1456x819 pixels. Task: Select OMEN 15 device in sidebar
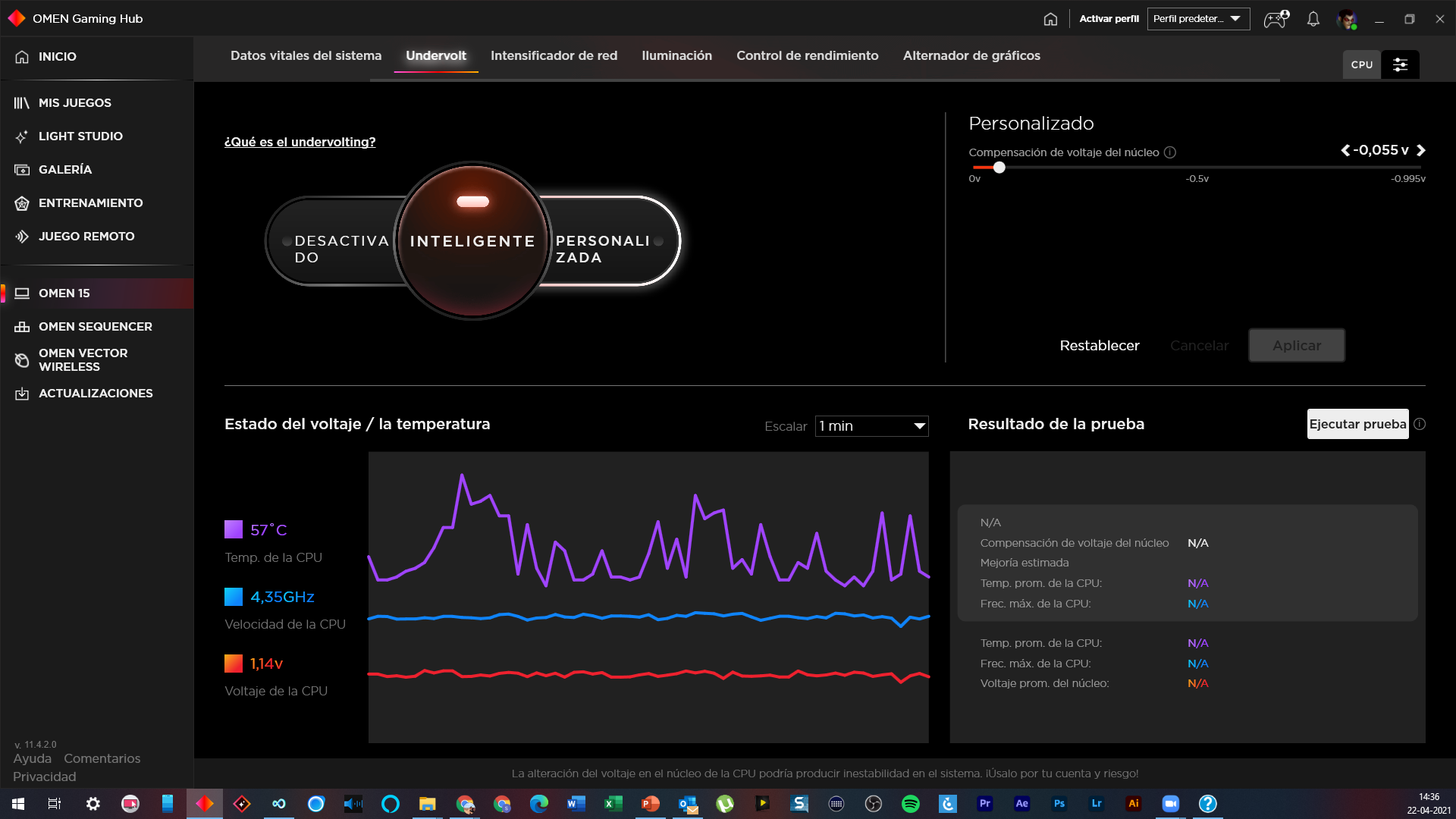click(97, 293)
